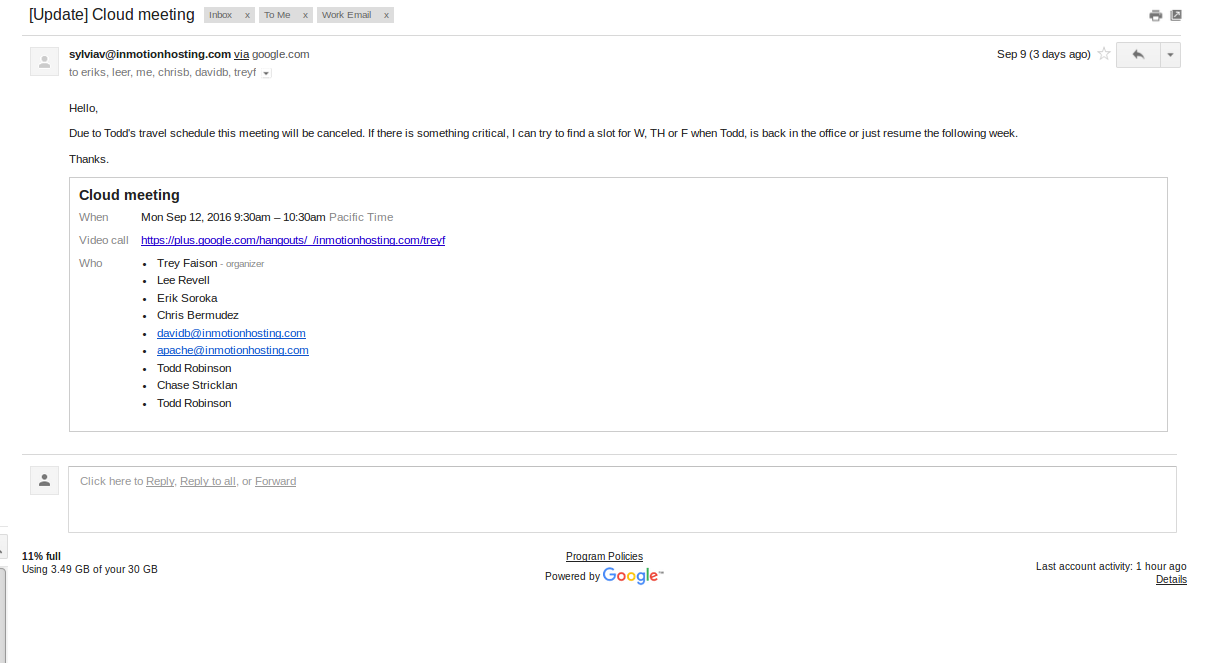
Task: Remove the To Me label
Action: click(x=305, y=15)
